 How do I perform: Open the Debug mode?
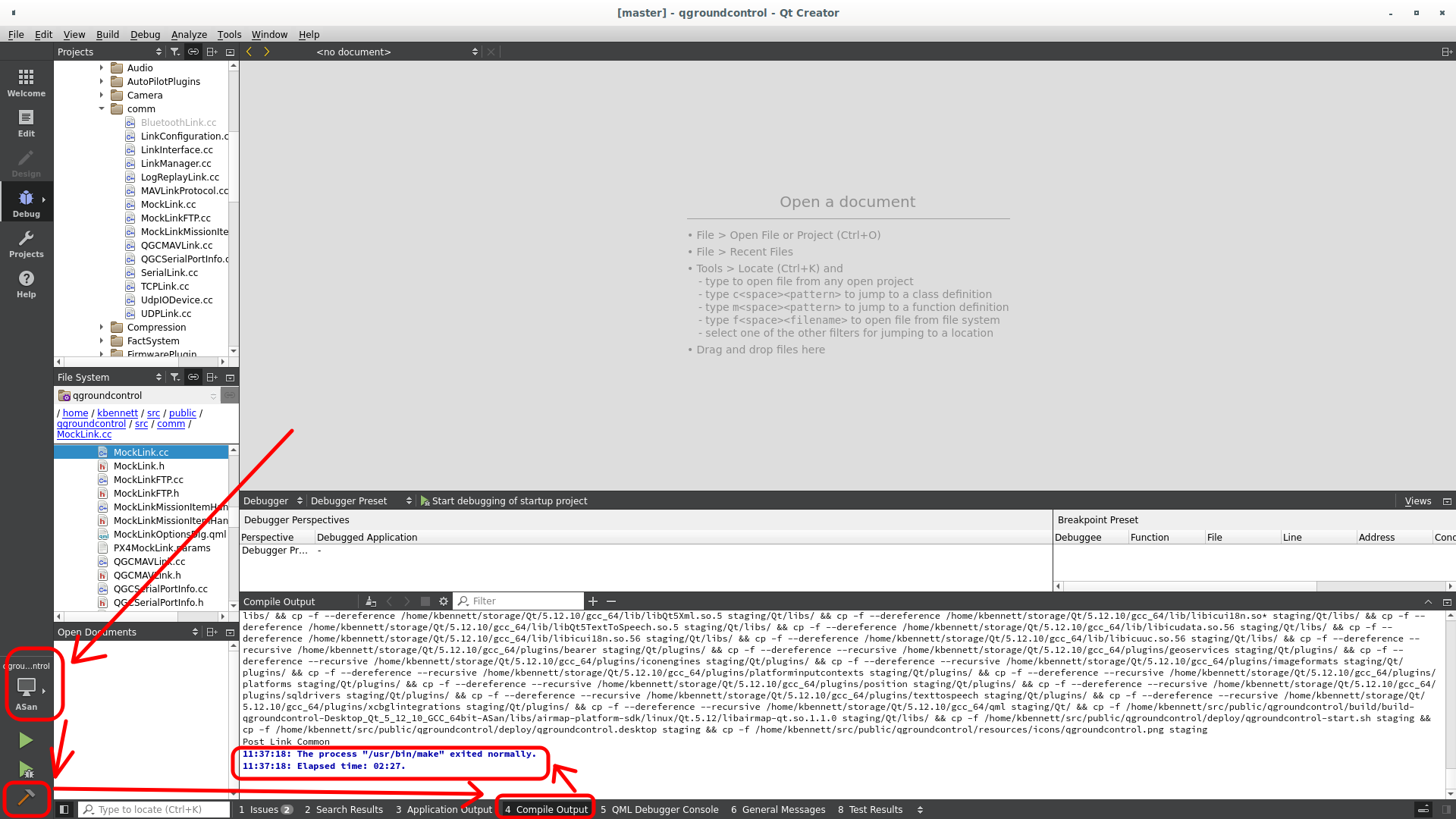pyautogui.click(x=26, y=201)
